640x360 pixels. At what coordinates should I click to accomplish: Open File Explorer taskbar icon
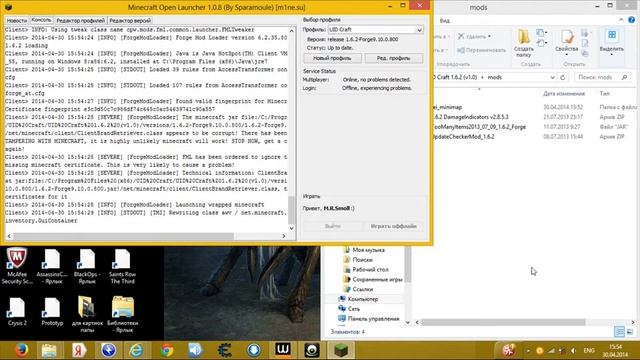click(x=49, y=350)
